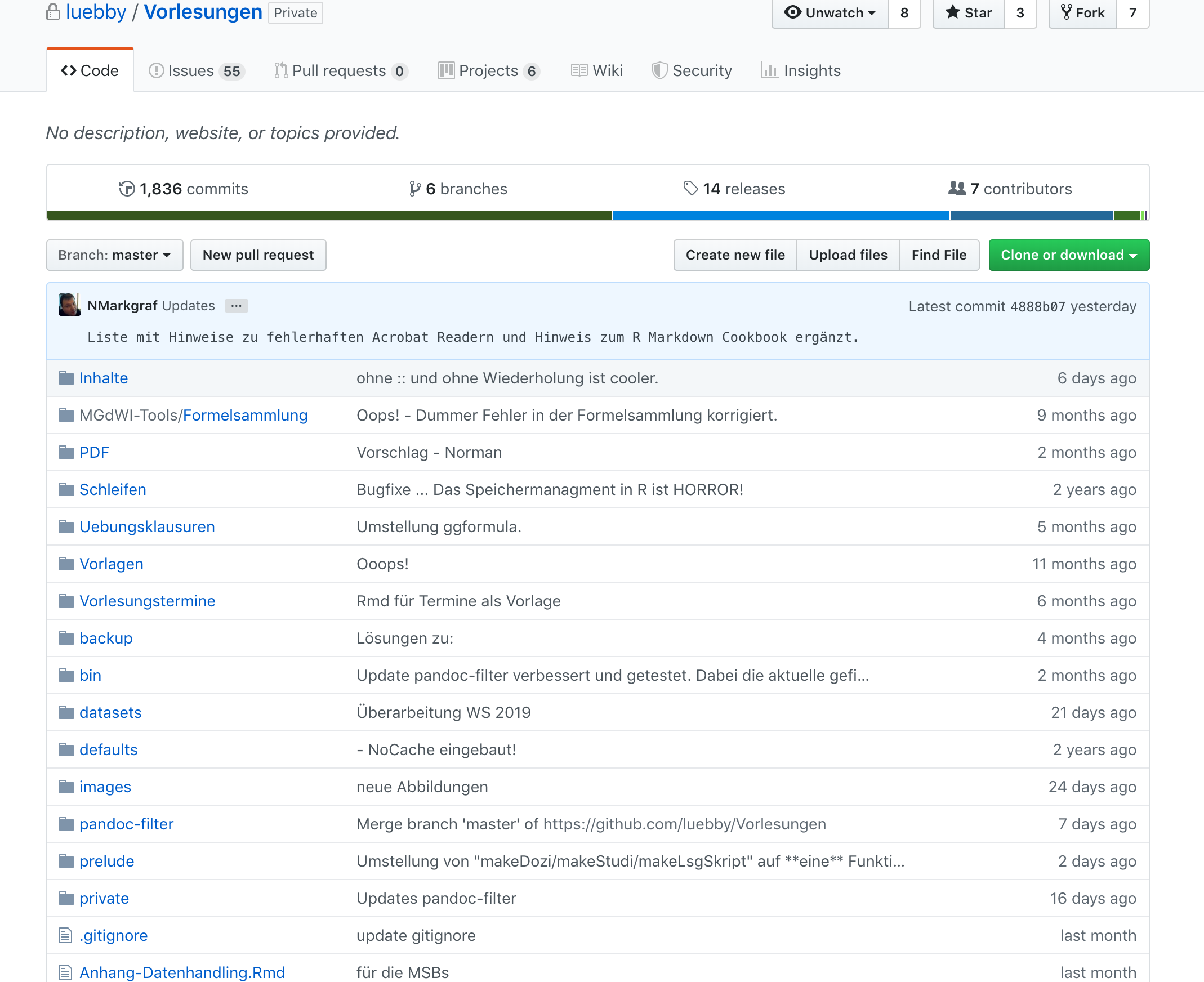Click the folder icon for MGdWI-Tools/Formelsammlung
The image size is (1204, 982).
click(66, 415)
